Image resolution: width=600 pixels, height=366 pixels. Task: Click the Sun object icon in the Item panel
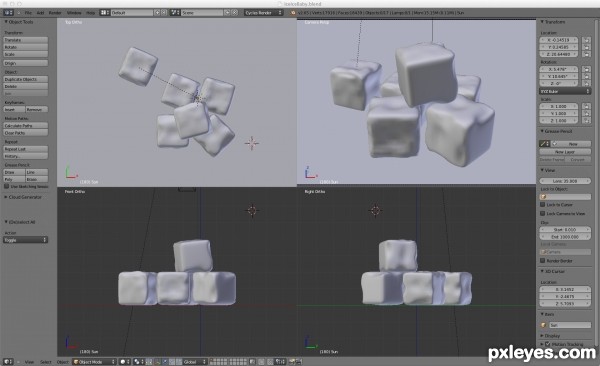click(x=543, y=325)
